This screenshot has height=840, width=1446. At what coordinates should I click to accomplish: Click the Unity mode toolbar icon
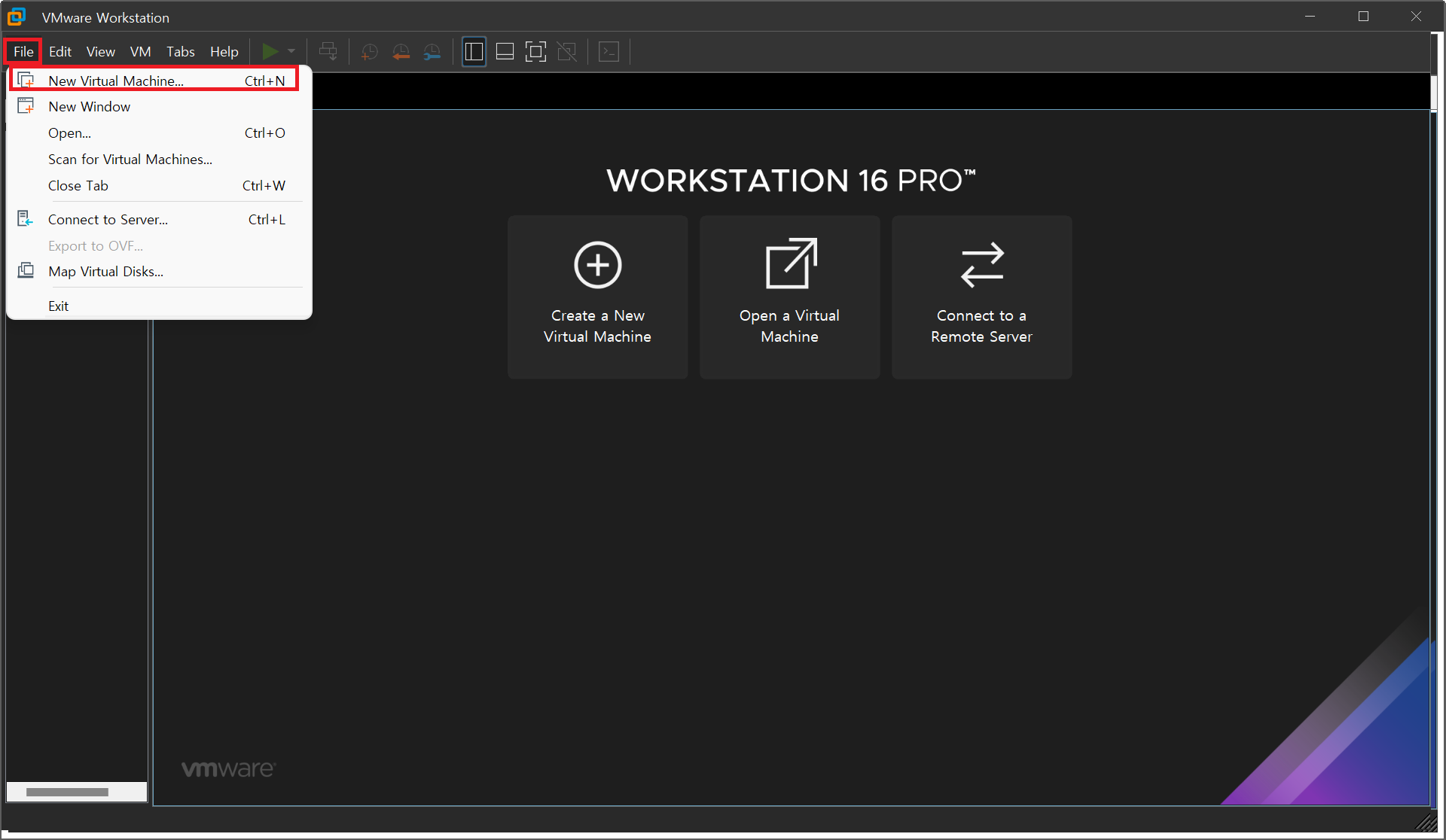[x=566, y=51]
